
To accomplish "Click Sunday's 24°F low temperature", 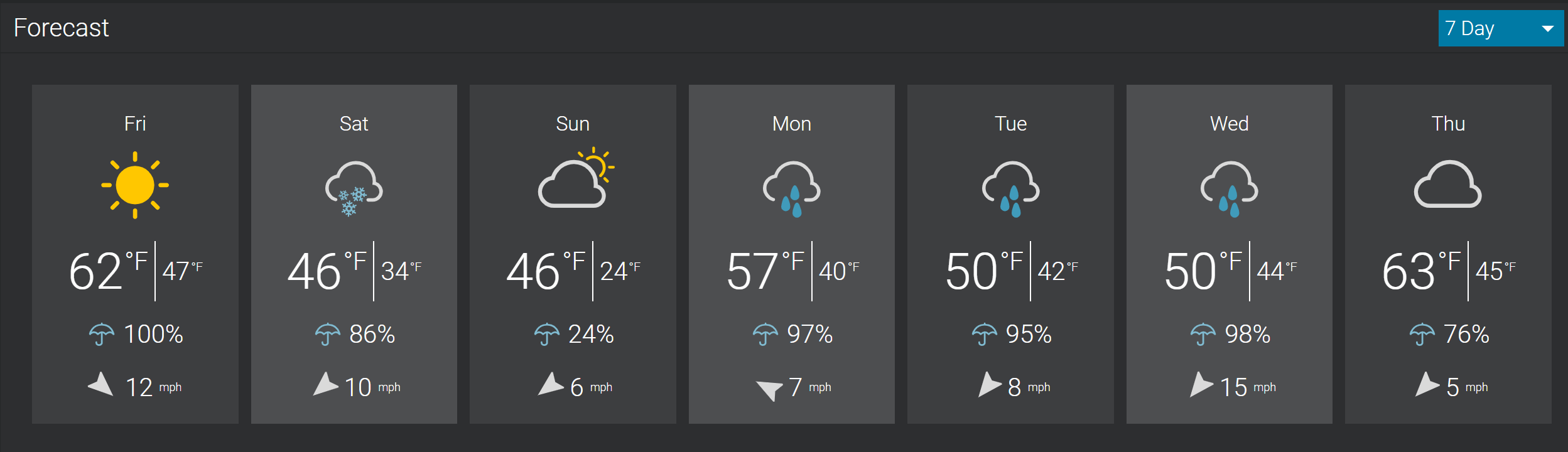I will (620, 271).
